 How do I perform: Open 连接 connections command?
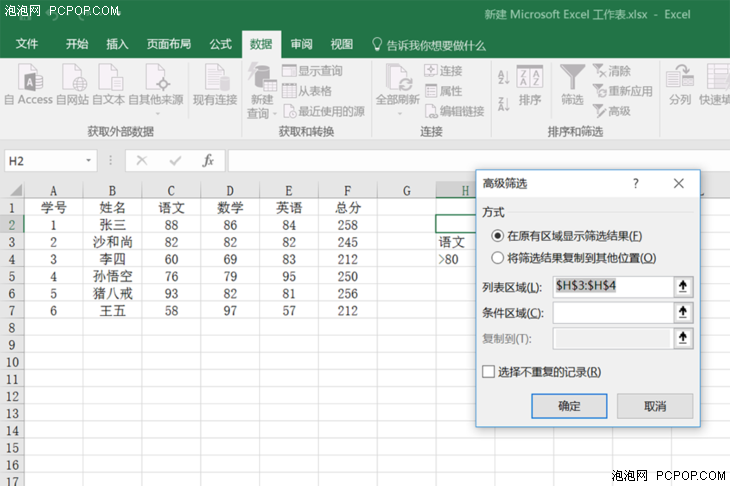tap(443, 71)
